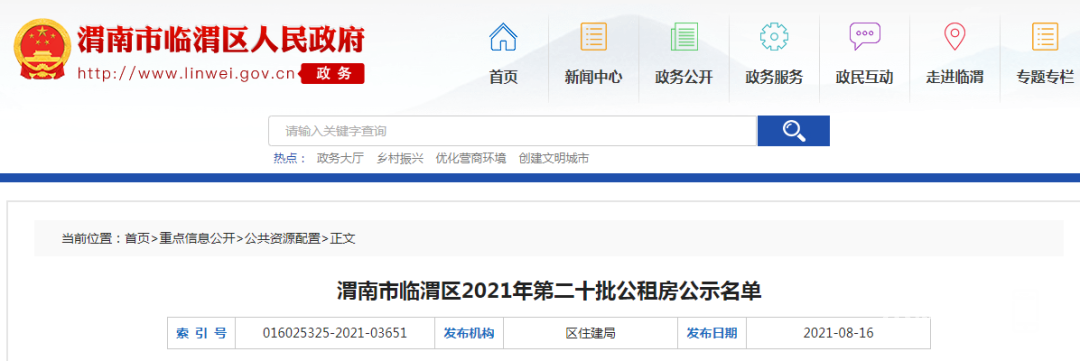Screen dimensions: 1080x361
Task: Click the 发布日期 table header cell
Action: (712, 333)
